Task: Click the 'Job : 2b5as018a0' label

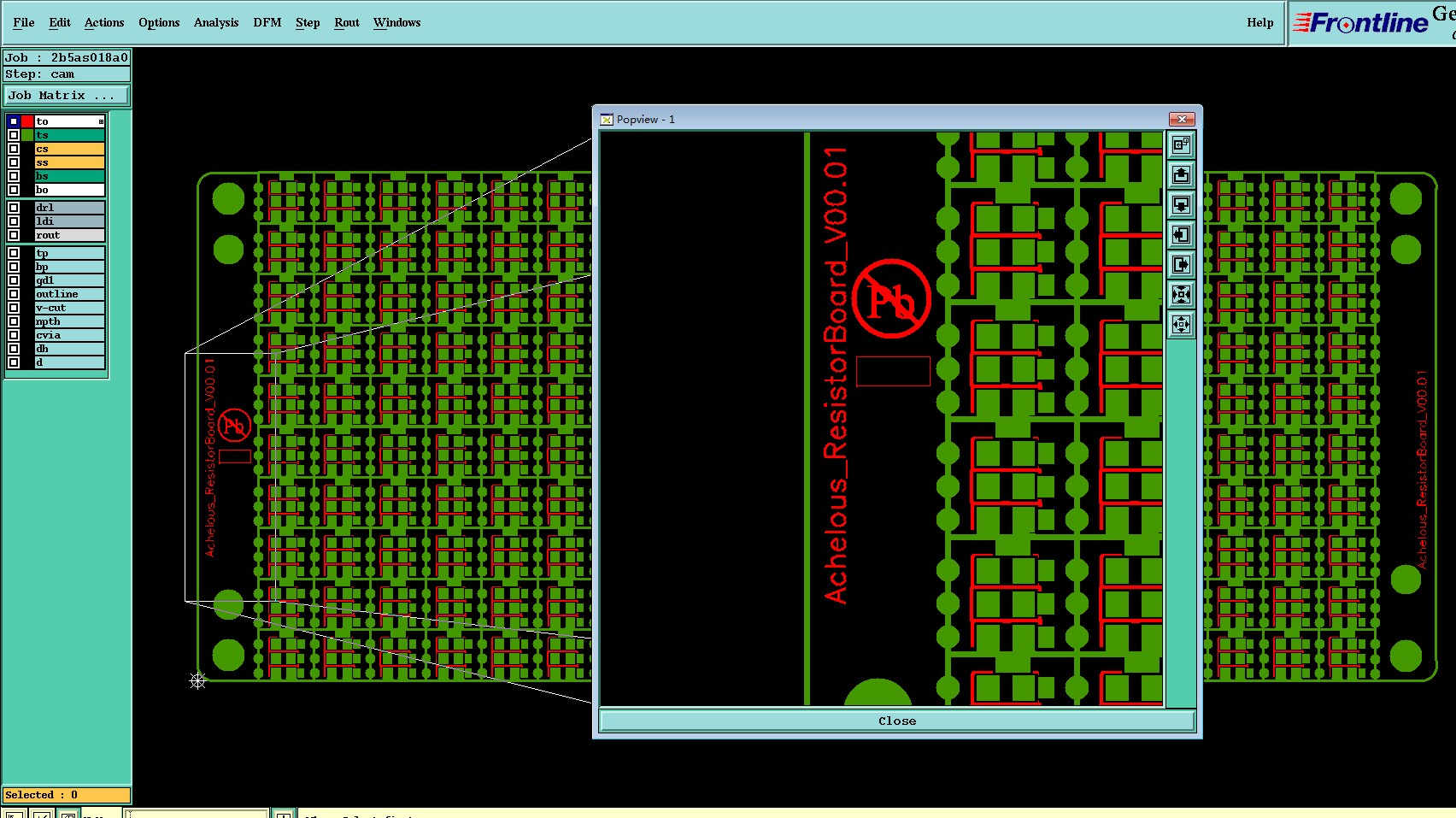Action: (67, 58)
